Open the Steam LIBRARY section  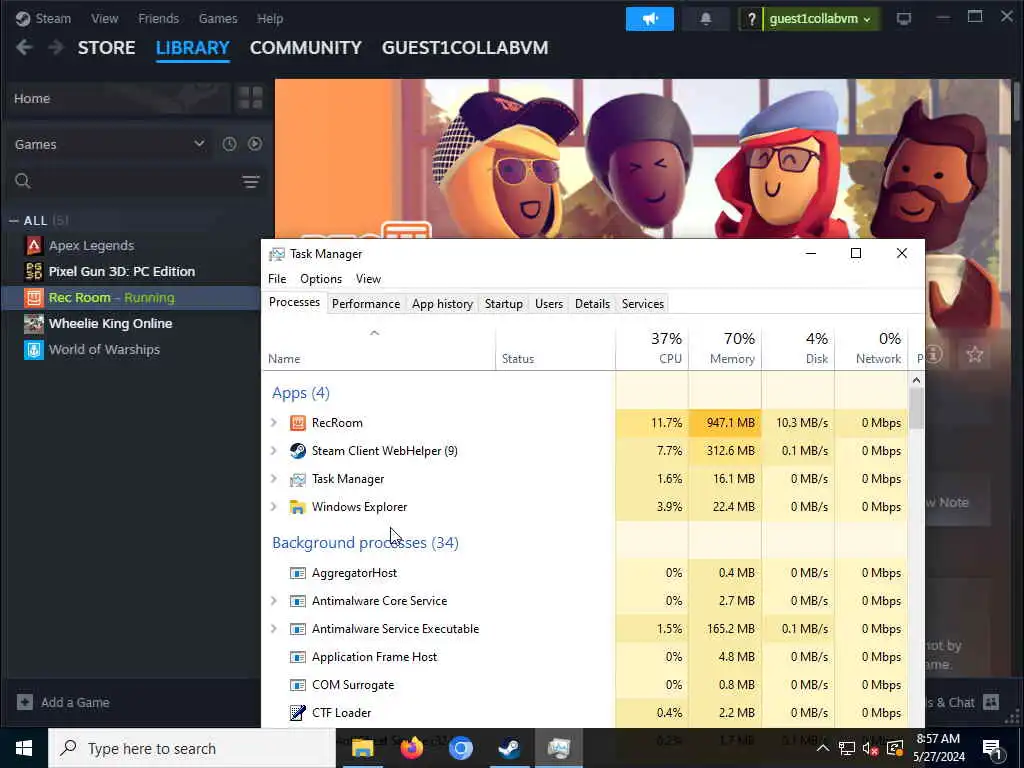(193, 48)
